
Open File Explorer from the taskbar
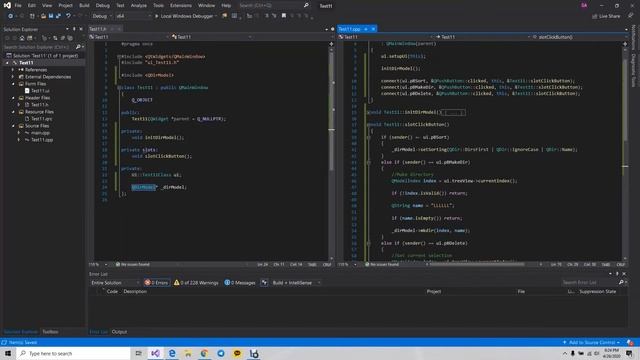point(188,353)
